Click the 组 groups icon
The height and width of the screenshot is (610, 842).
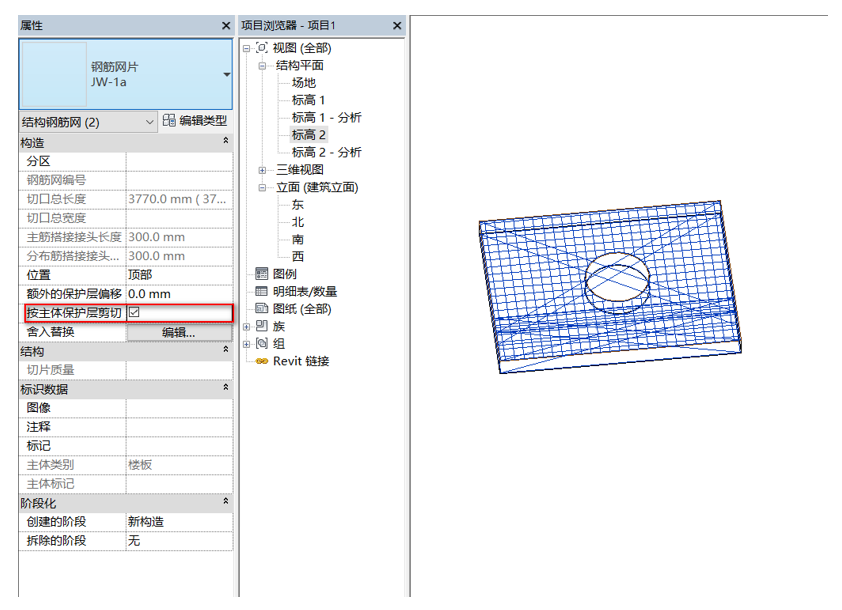[262, 343]
